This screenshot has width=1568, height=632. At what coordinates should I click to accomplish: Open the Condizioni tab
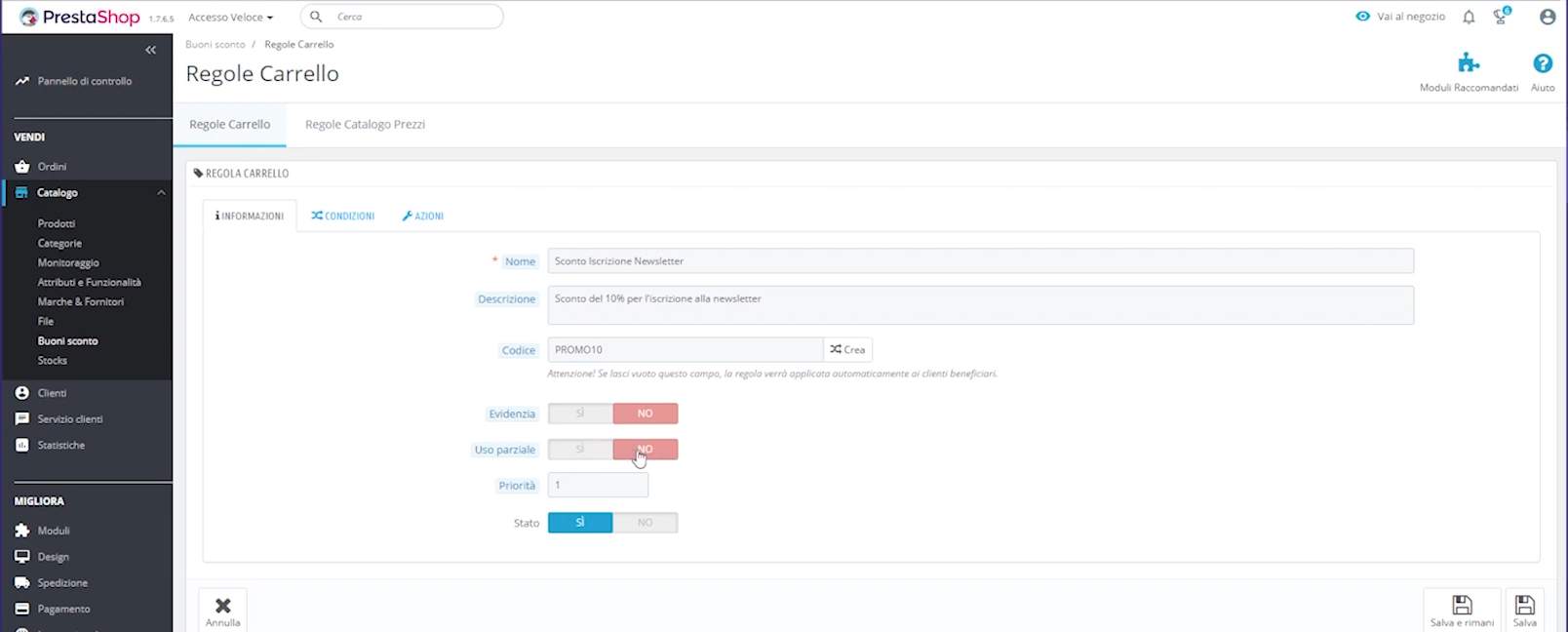point(343,216)
